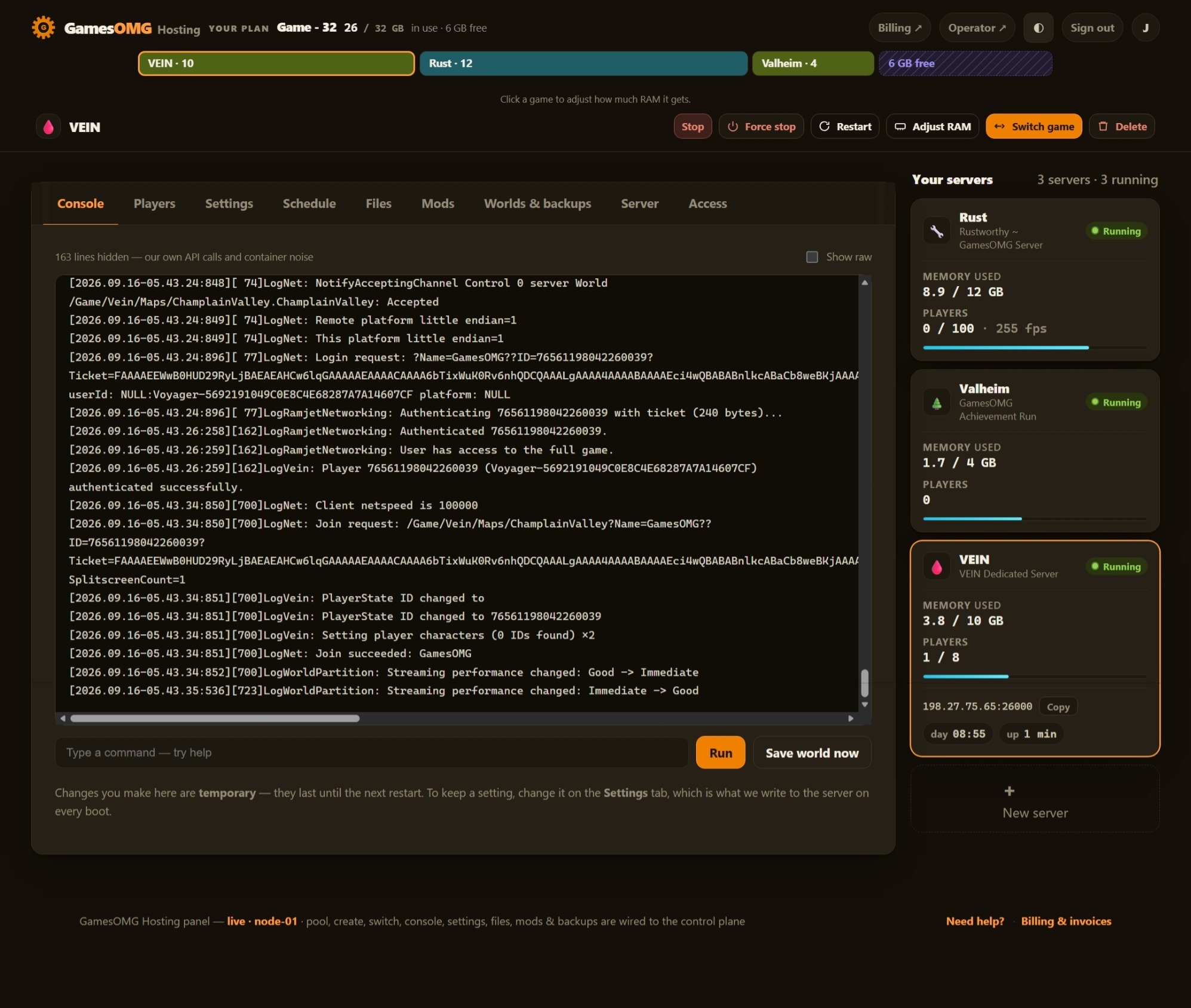The width and height of the screenshot is (1191, 1008).
Task: Select the Valheim · 4 RAM segment
Action: [x=813, y=63]
